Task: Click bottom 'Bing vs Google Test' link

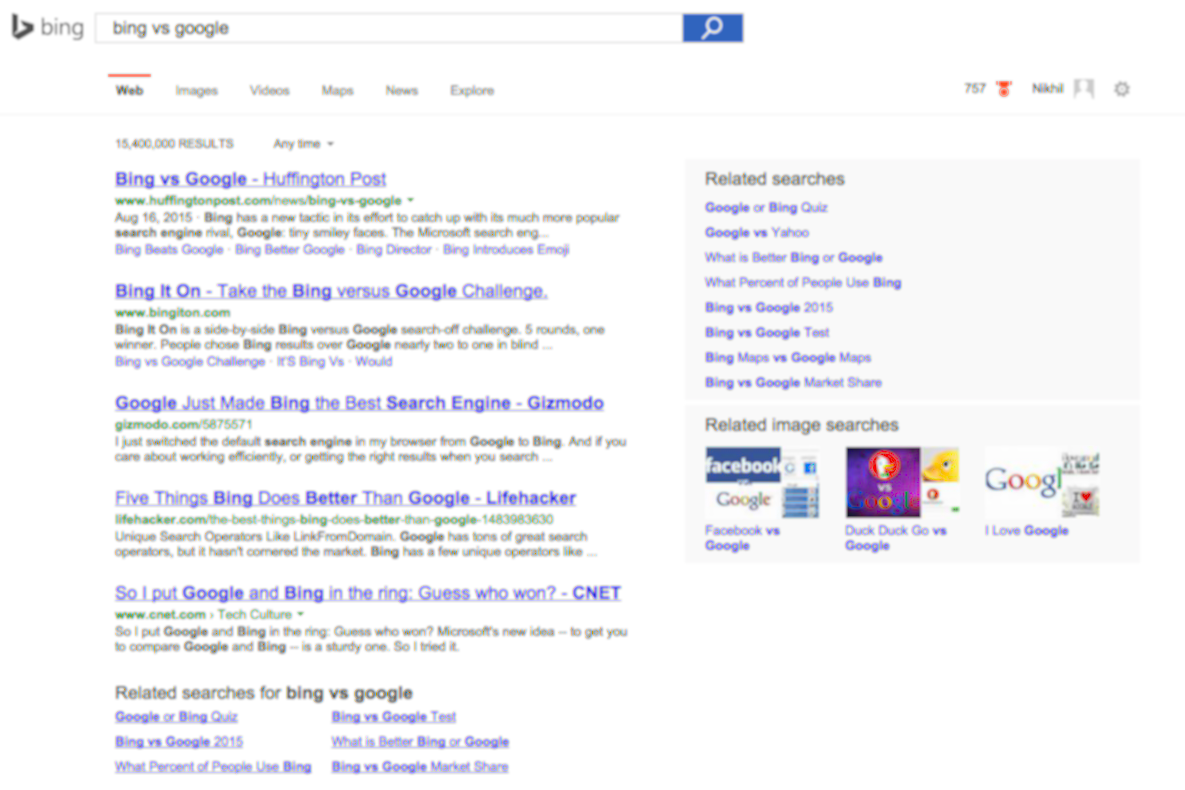Action: point(394,716)
